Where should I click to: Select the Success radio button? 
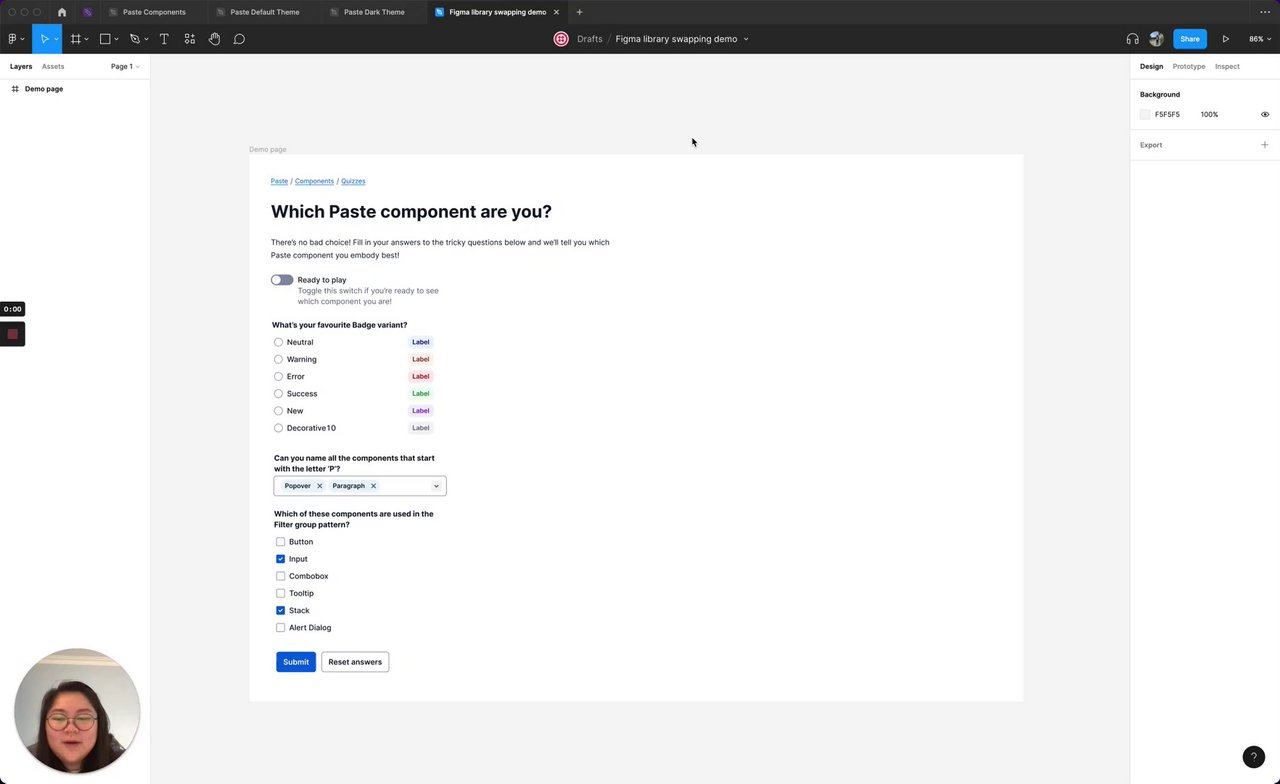pos(278,393)
